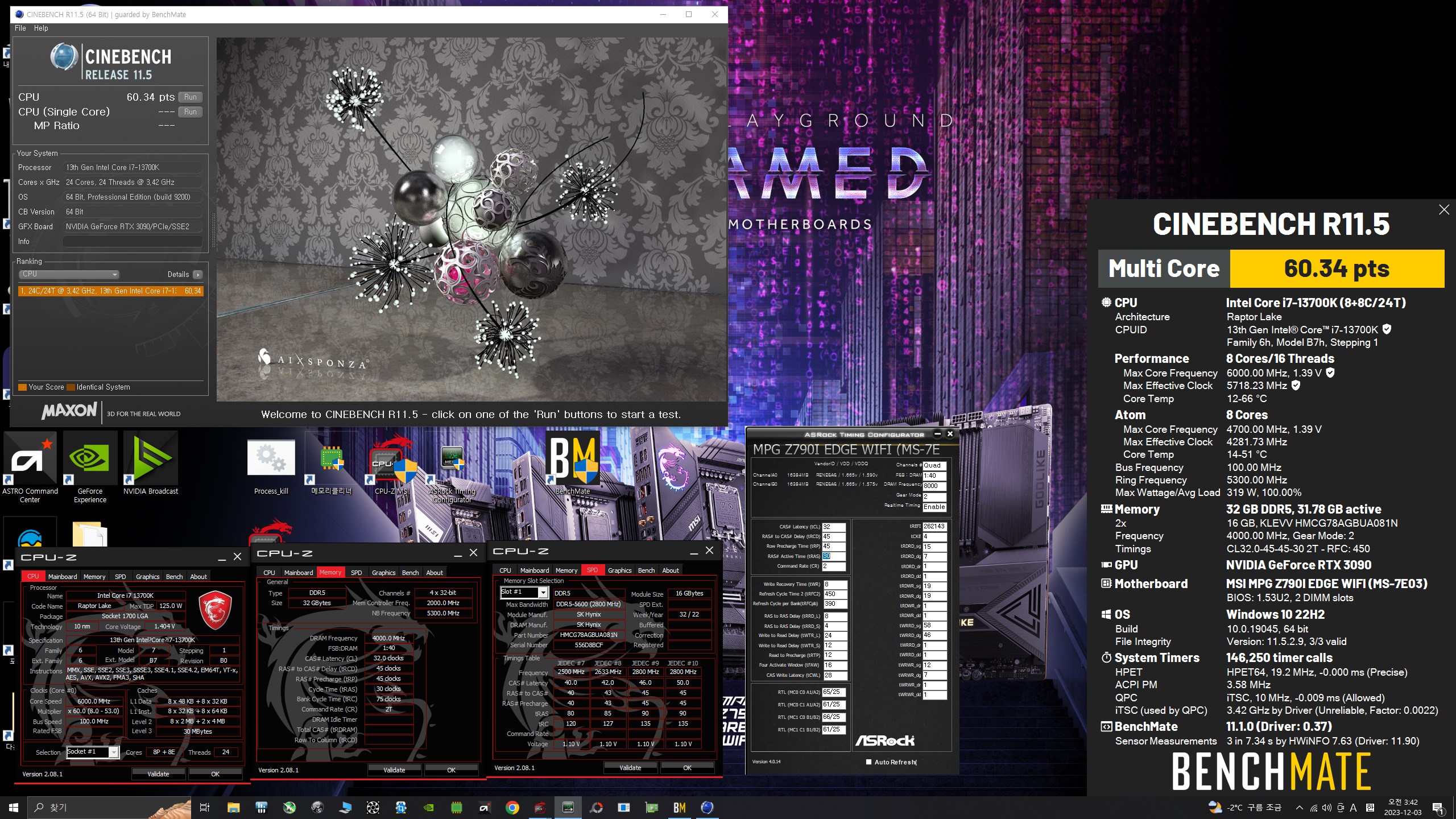Image resolution: width=1456 pixels, height=819 pixels.
Task: Click the taskbar clock and date
Action: tap(1403, 807)
